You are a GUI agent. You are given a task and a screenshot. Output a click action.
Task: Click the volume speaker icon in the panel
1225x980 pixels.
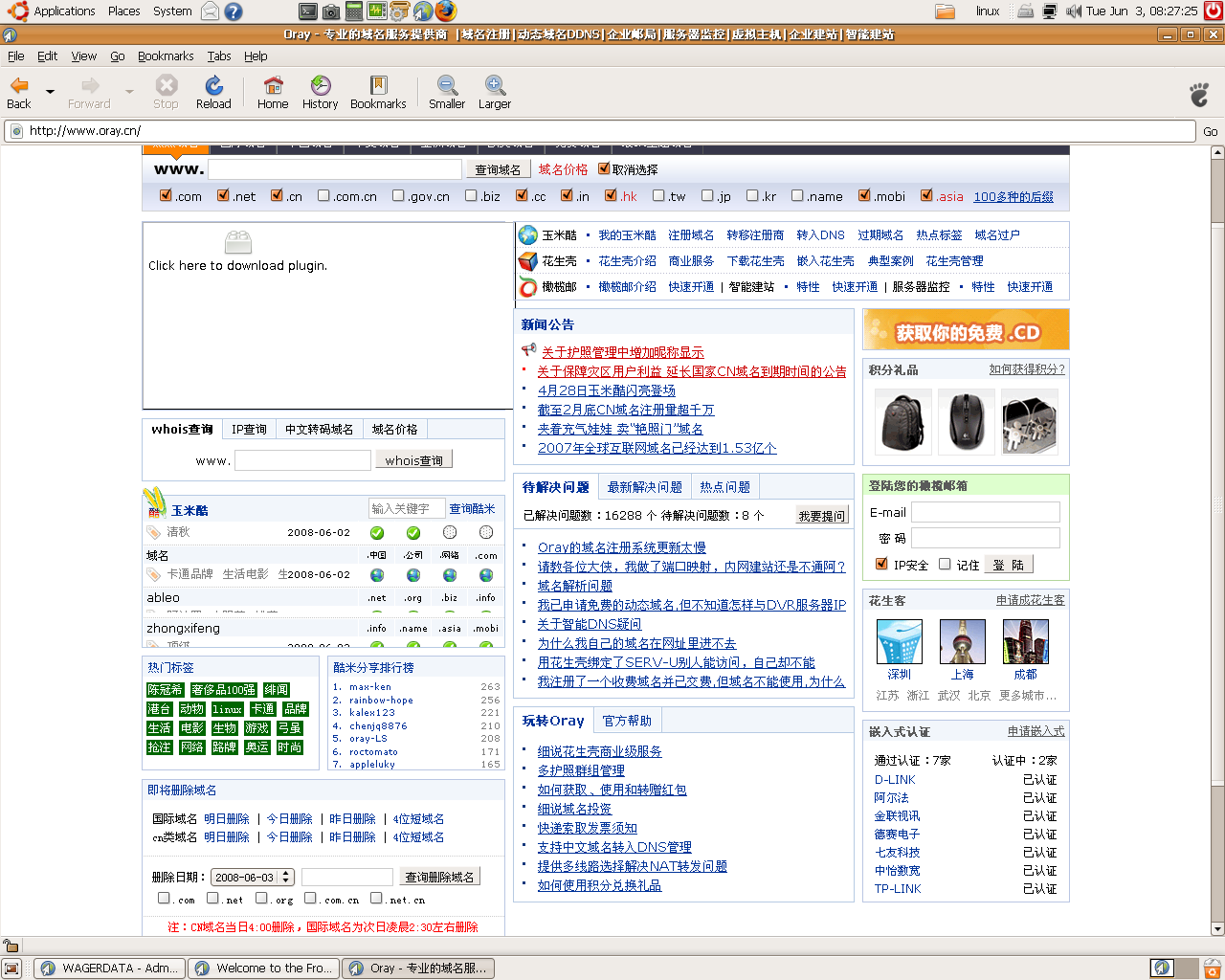tap(1074, 11)
